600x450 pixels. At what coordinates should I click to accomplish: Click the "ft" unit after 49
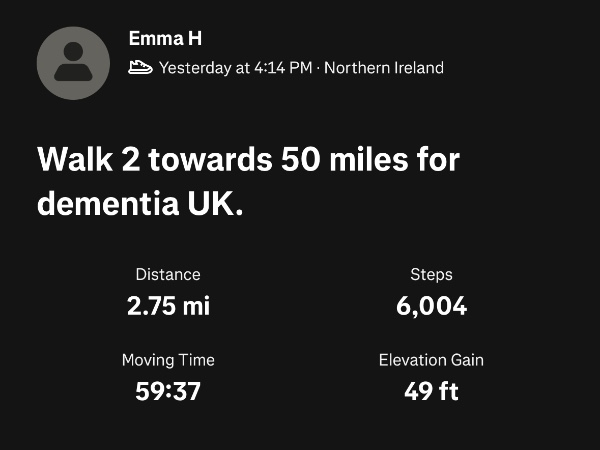click(x=448, y=391)
